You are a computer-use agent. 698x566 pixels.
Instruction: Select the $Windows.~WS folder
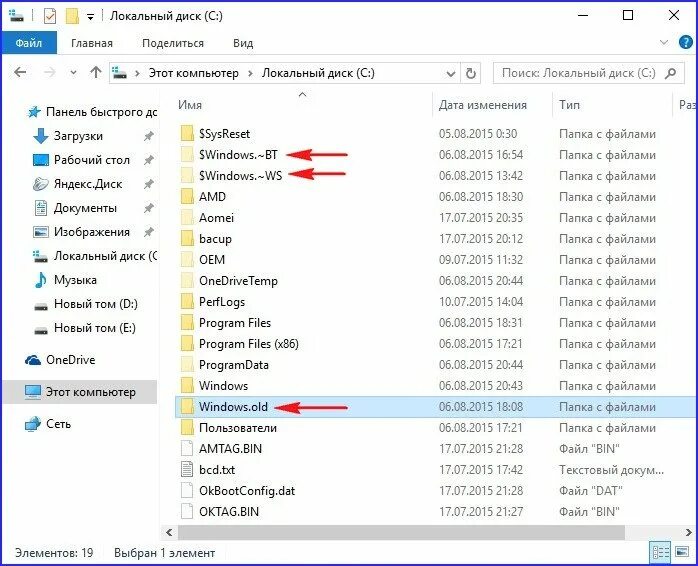tap(240, 175)
